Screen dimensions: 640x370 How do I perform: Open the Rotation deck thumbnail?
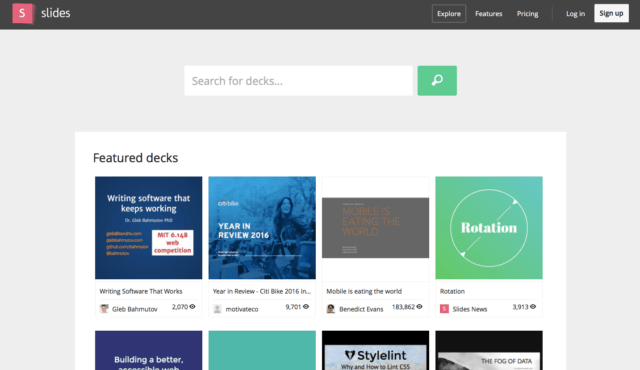point(489,228)
